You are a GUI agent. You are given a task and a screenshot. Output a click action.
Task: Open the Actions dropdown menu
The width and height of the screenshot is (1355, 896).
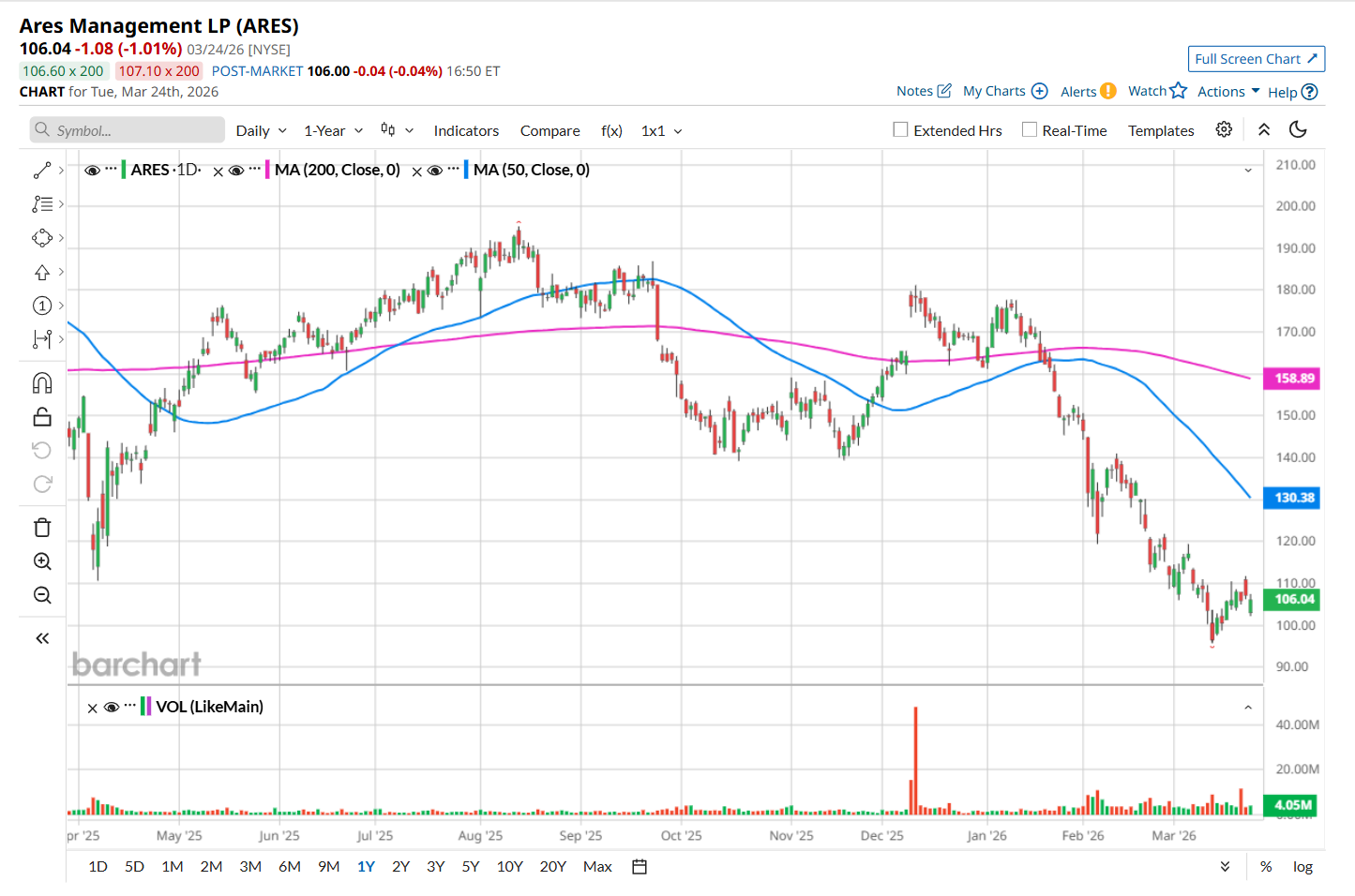(x=1228, y=91)
